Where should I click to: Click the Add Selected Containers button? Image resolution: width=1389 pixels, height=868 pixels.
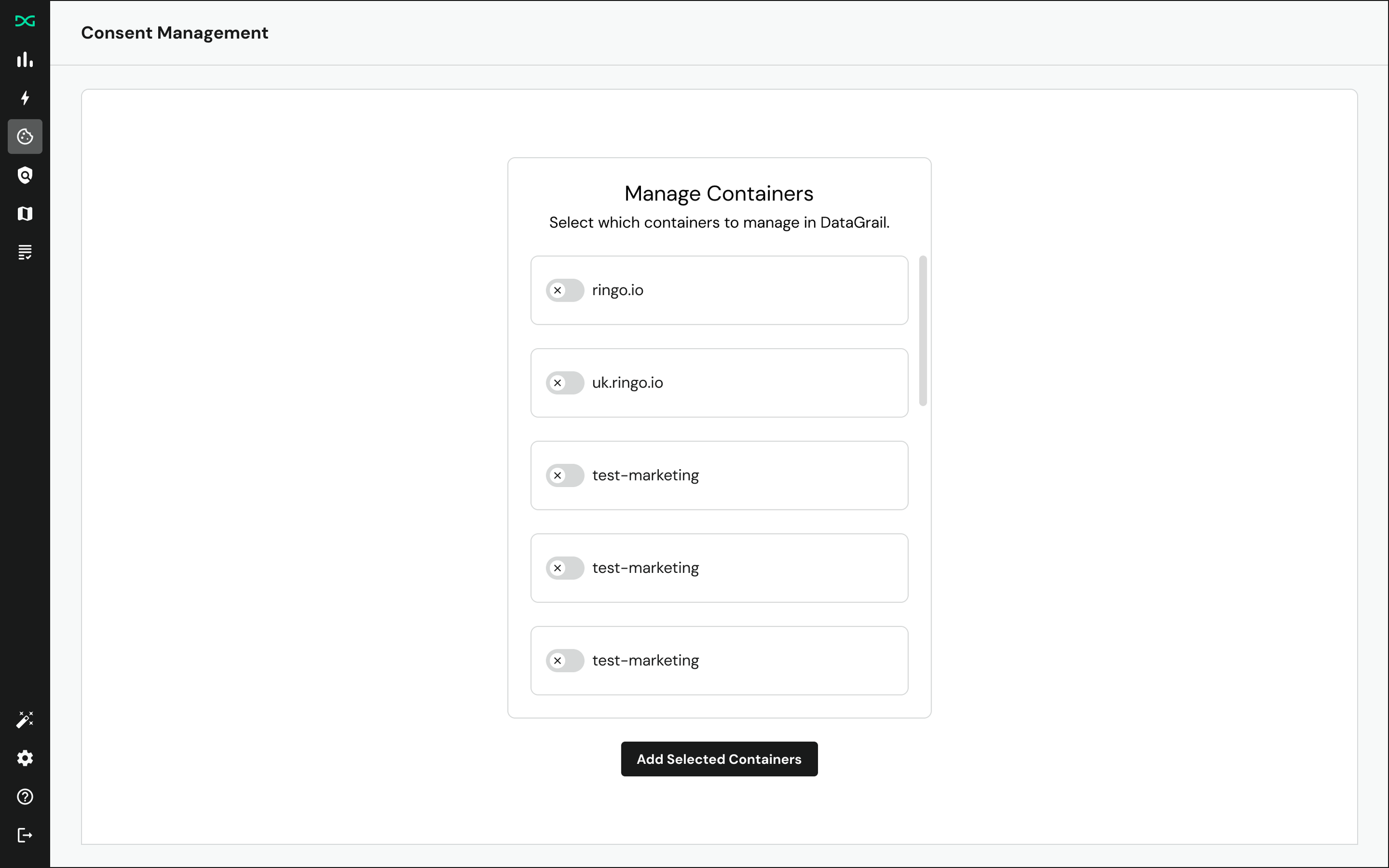coord(719,759)
